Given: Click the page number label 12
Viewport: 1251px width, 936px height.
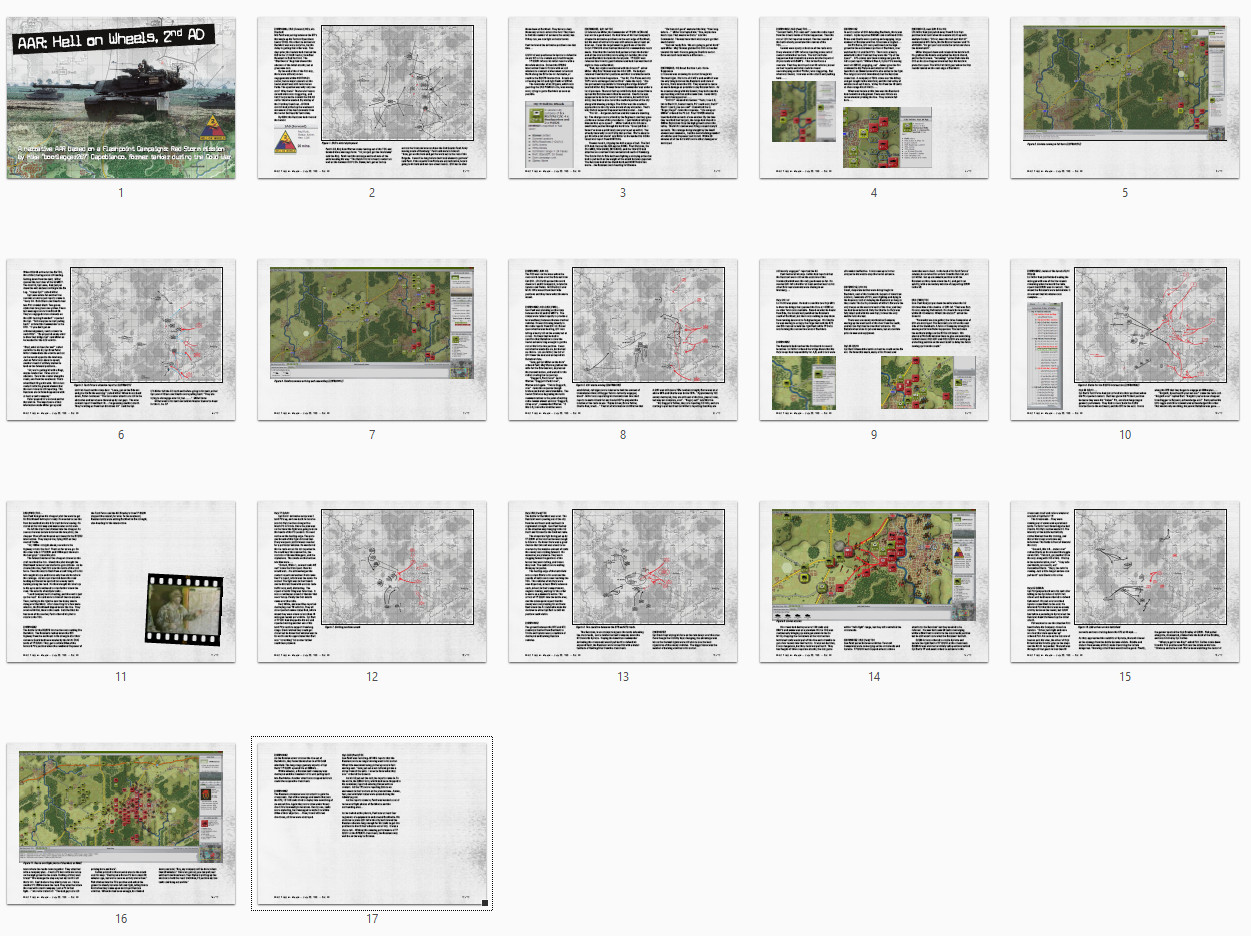Looking at the screenshot, I should [372, 675].
